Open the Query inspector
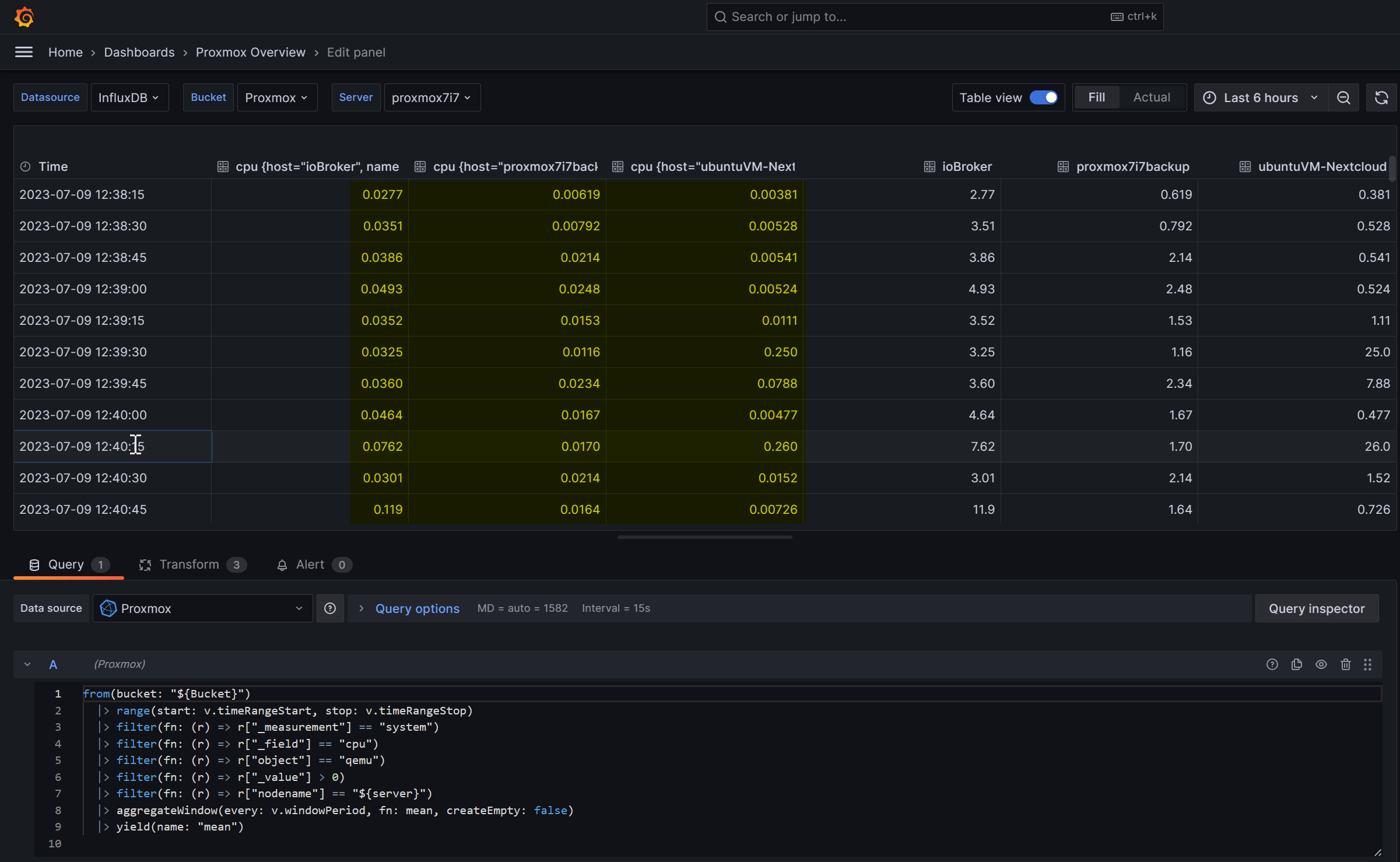Viewport: 1400px width, 862px height. [1317, 609]
